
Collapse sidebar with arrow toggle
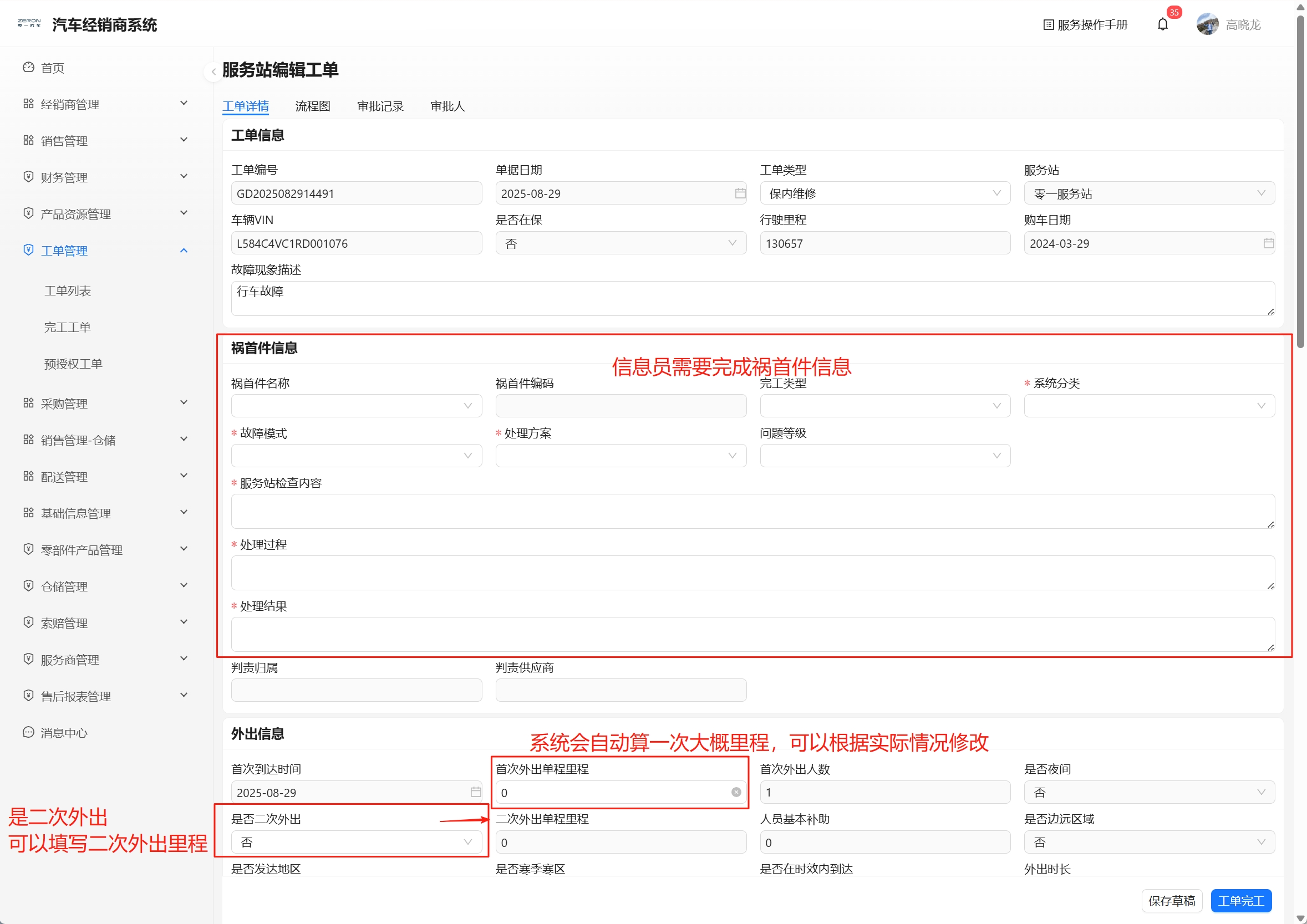pyautogui.click(x=213, y=72)
